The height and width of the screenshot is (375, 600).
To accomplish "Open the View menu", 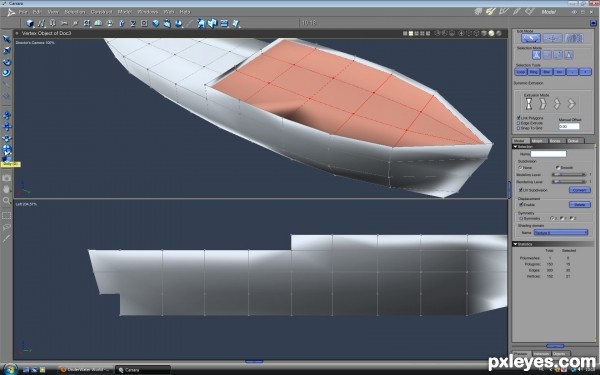I will tap(53, 12).
